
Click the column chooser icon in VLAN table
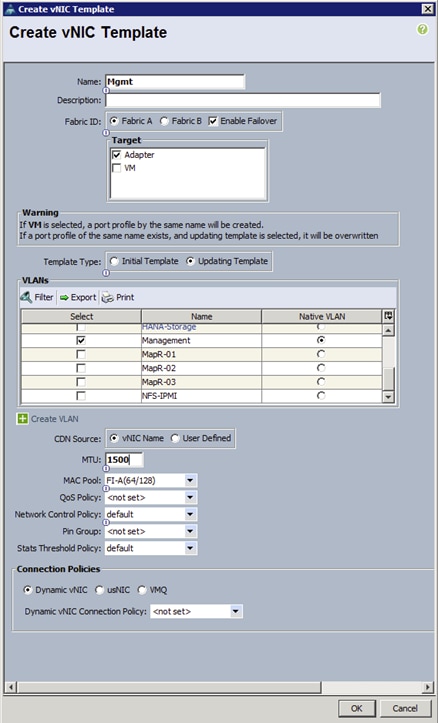point(388,316)
